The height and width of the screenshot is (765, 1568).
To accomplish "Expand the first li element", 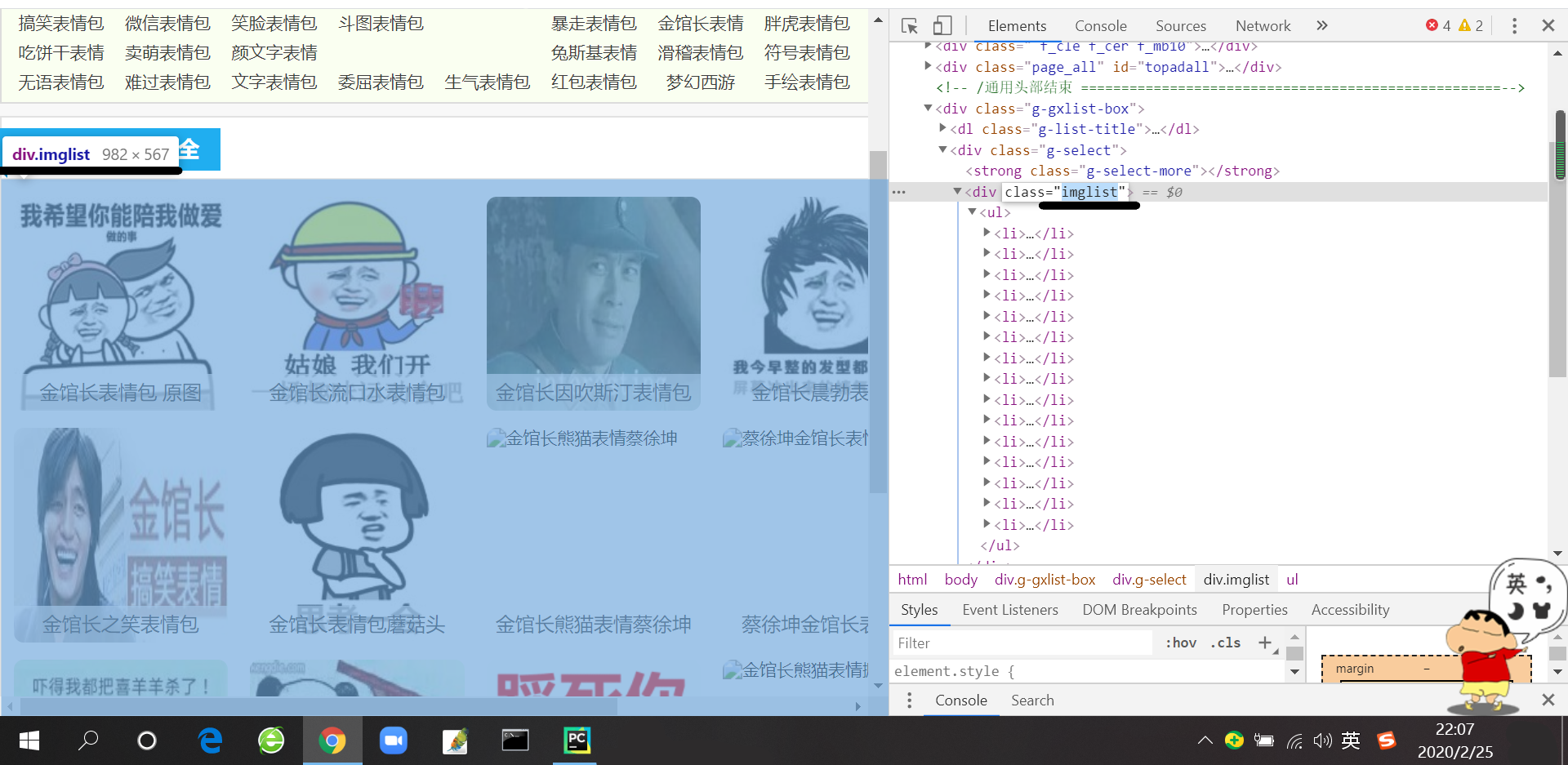I will (x=987, y=233).
